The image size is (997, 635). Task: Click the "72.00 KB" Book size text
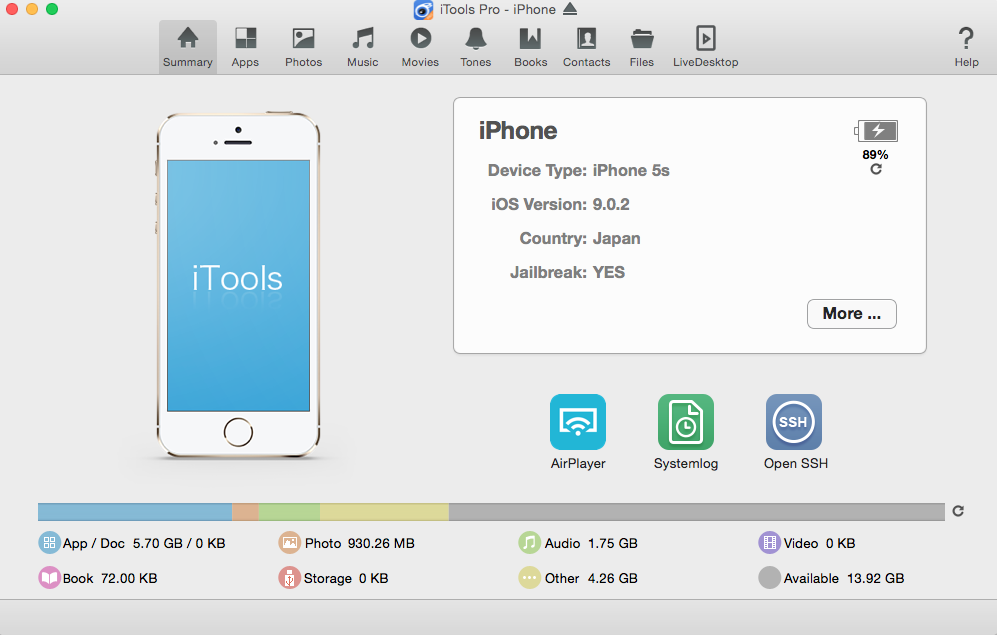pos(129,578)
